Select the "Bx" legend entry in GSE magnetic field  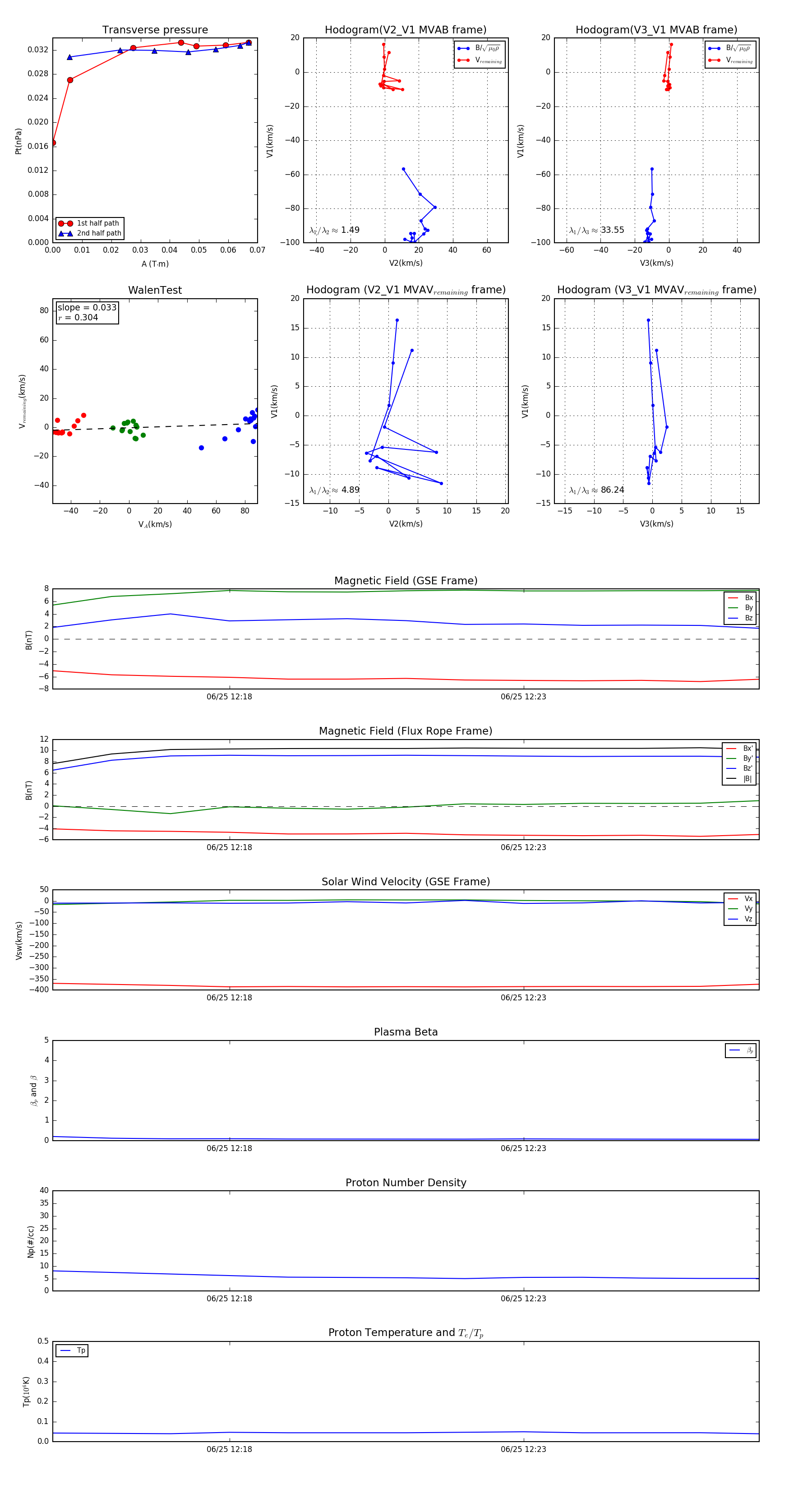[x=741, y=598]
